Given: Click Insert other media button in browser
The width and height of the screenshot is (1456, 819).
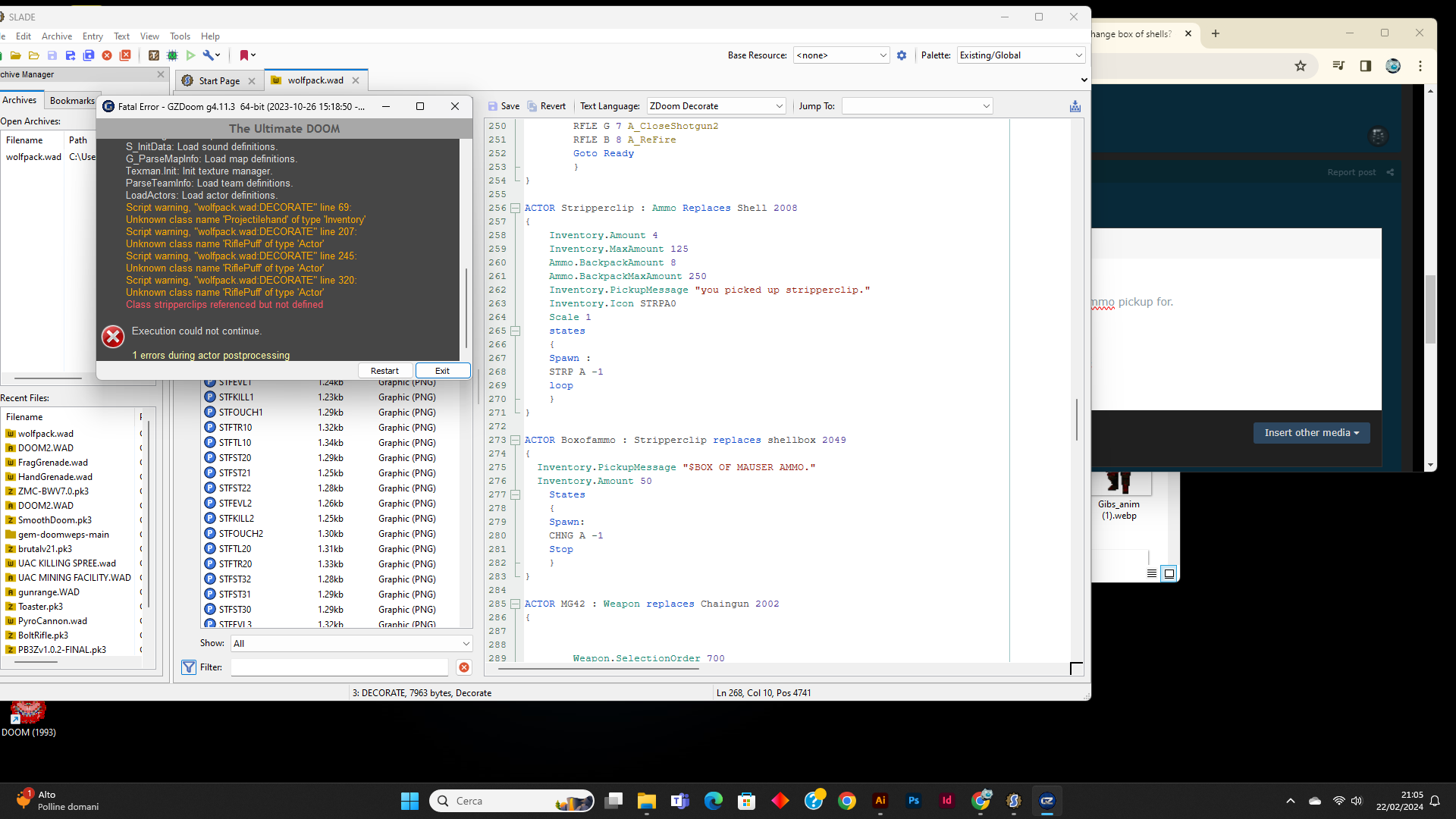Looking at the screenshot, I should 1311,433.
